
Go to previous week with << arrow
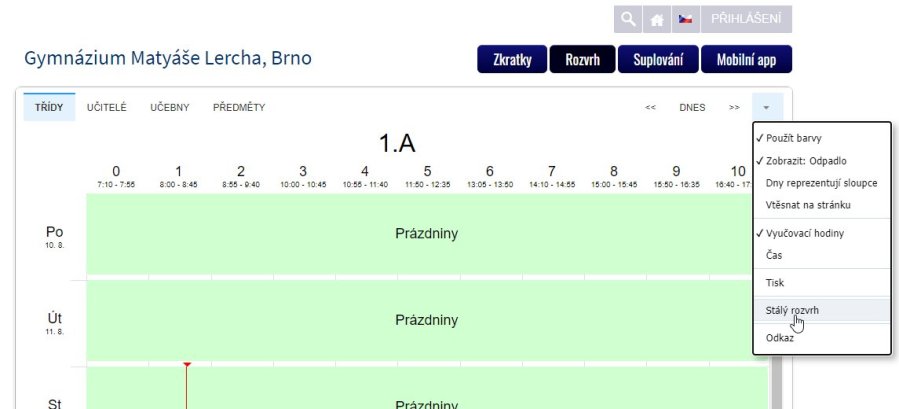point(650,107)
